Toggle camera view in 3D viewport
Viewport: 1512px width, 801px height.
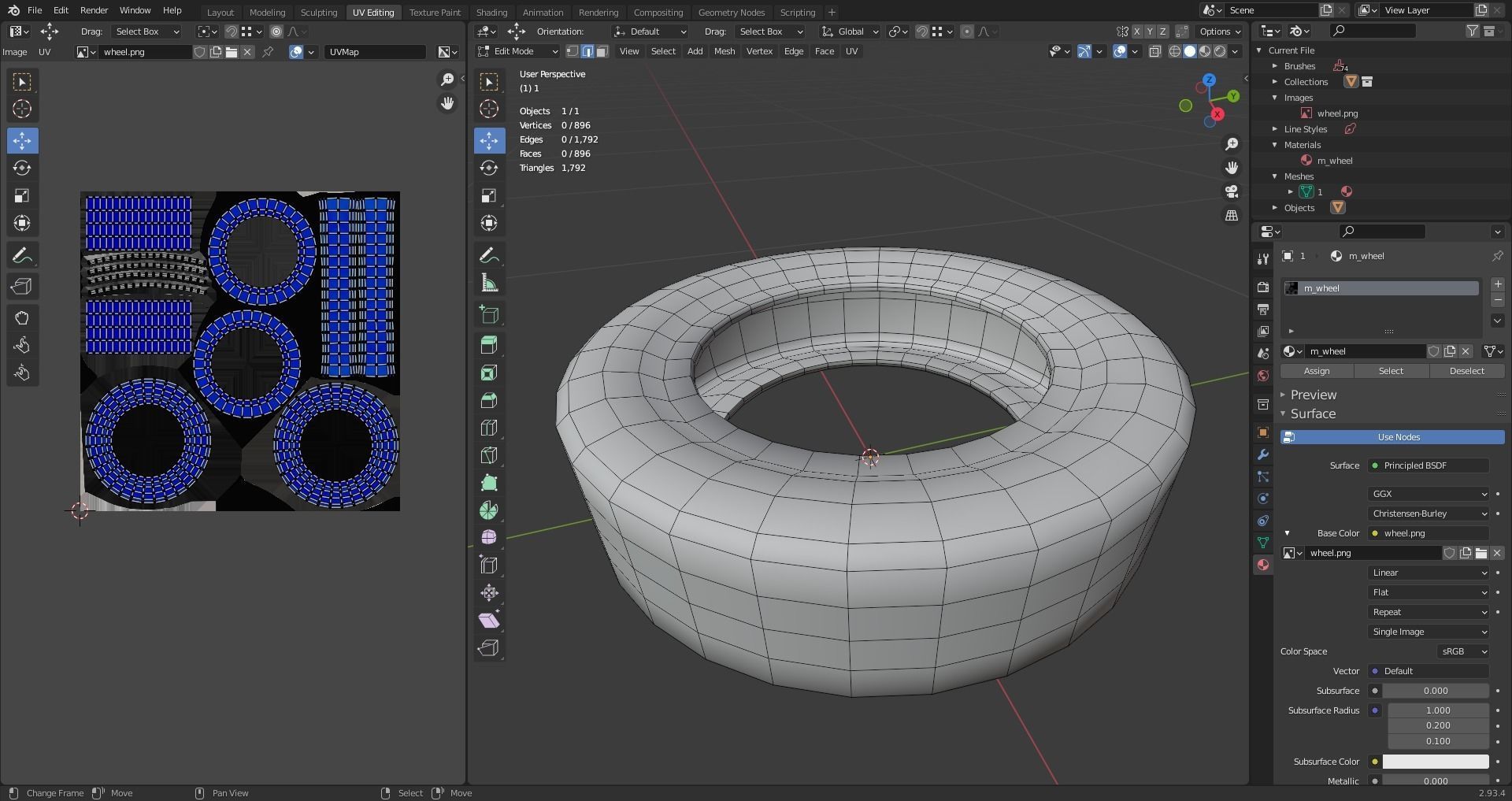point(1232,191)
